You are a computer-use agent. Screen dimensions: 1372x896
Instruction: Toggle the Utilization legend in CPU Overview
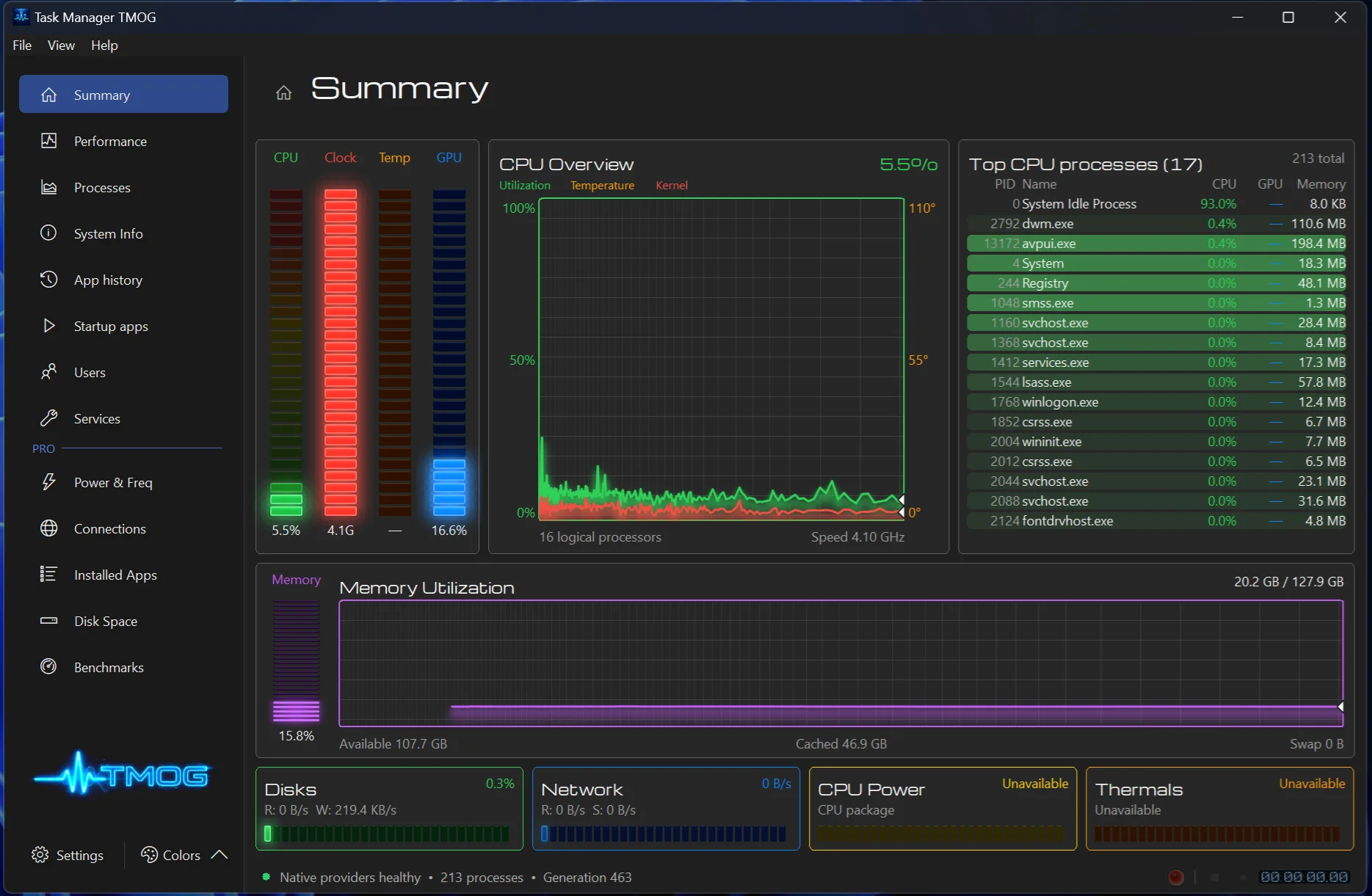[525, 186]
